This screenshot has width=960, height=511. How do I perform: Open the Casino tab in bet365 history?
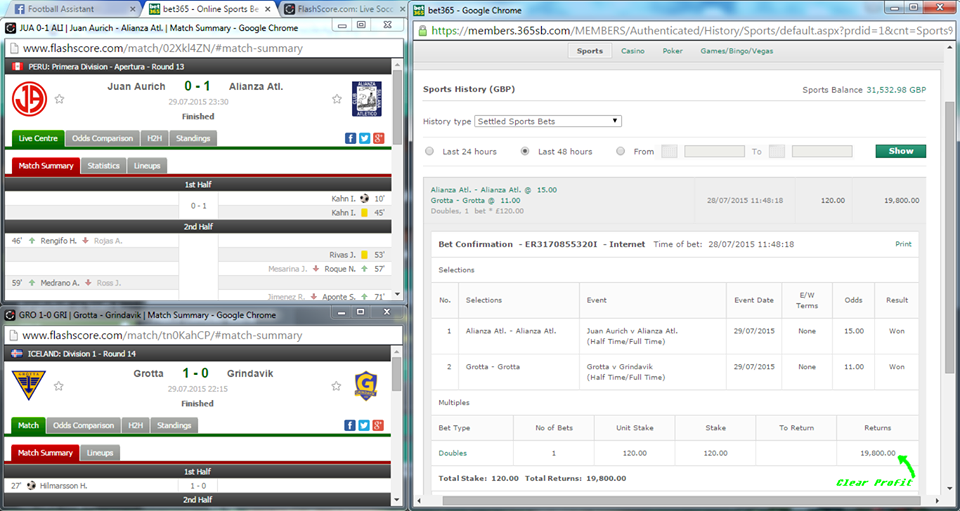coord(632,51)
